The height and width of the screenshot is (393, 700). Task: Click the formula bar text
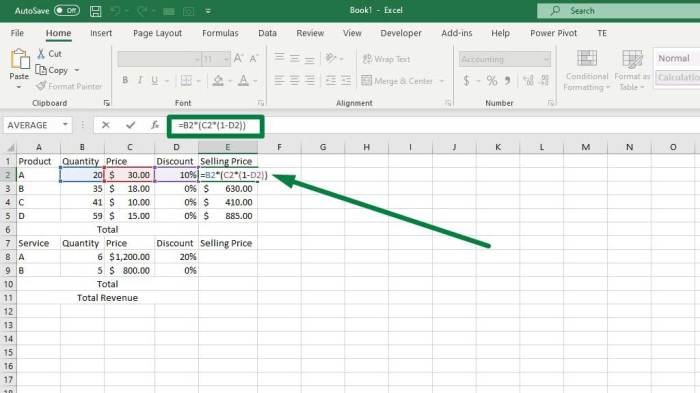pos(212,125)
